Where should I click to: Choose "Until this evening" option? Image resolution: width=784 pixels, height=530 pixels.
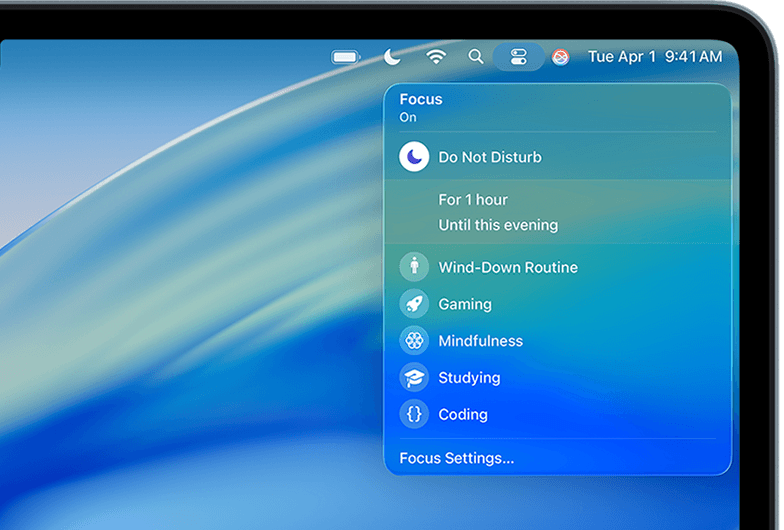click(x=498, y=225)
